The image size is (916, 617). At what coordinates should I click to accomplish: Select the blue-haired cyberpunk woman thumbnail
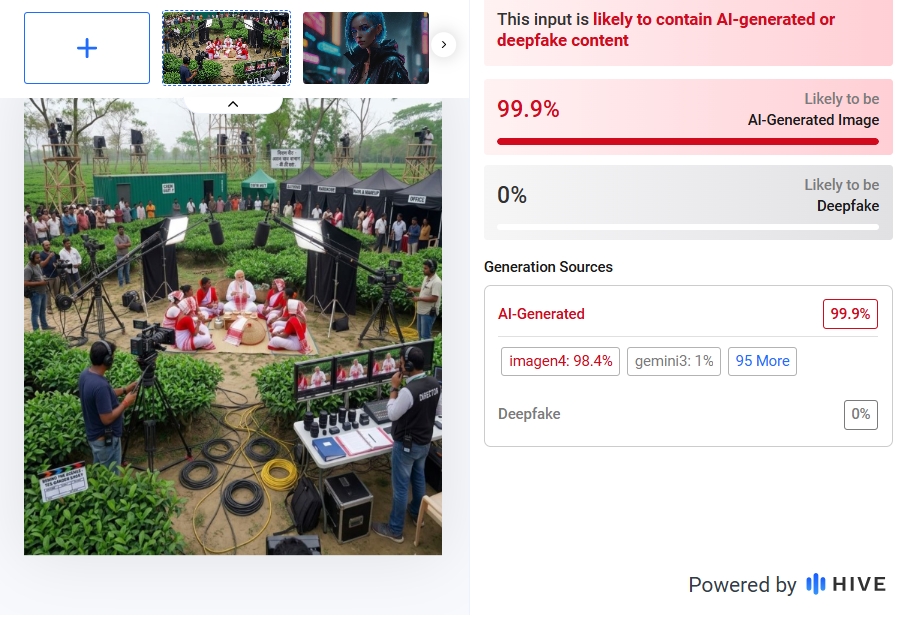click(x=366, y=48)
